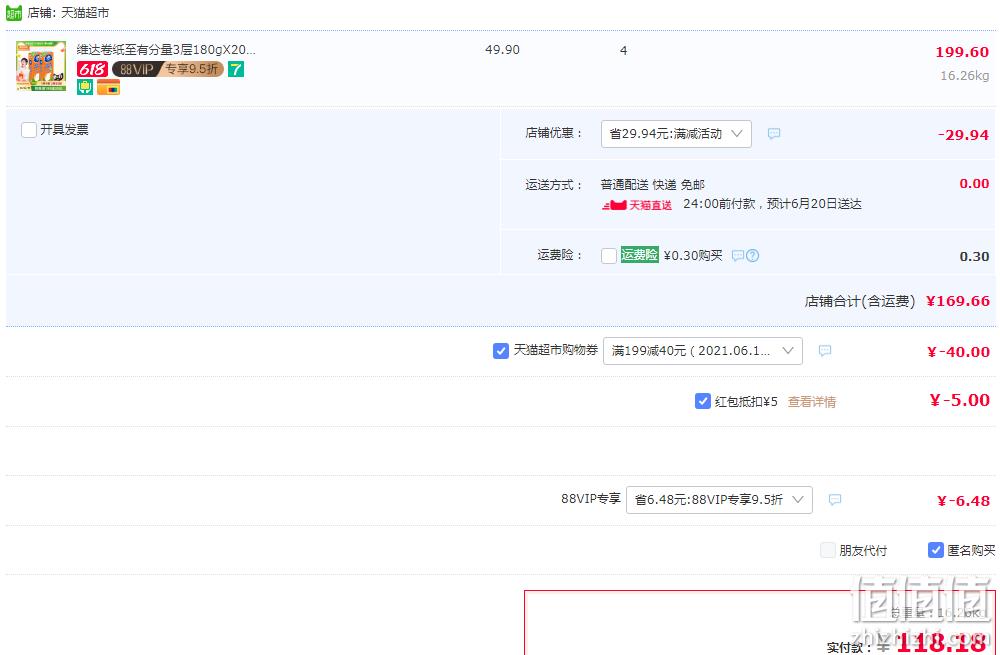This screenshot has height=655, width=1000.
Task: Click the item weight 16.26kg
Action: click(965, 76)
